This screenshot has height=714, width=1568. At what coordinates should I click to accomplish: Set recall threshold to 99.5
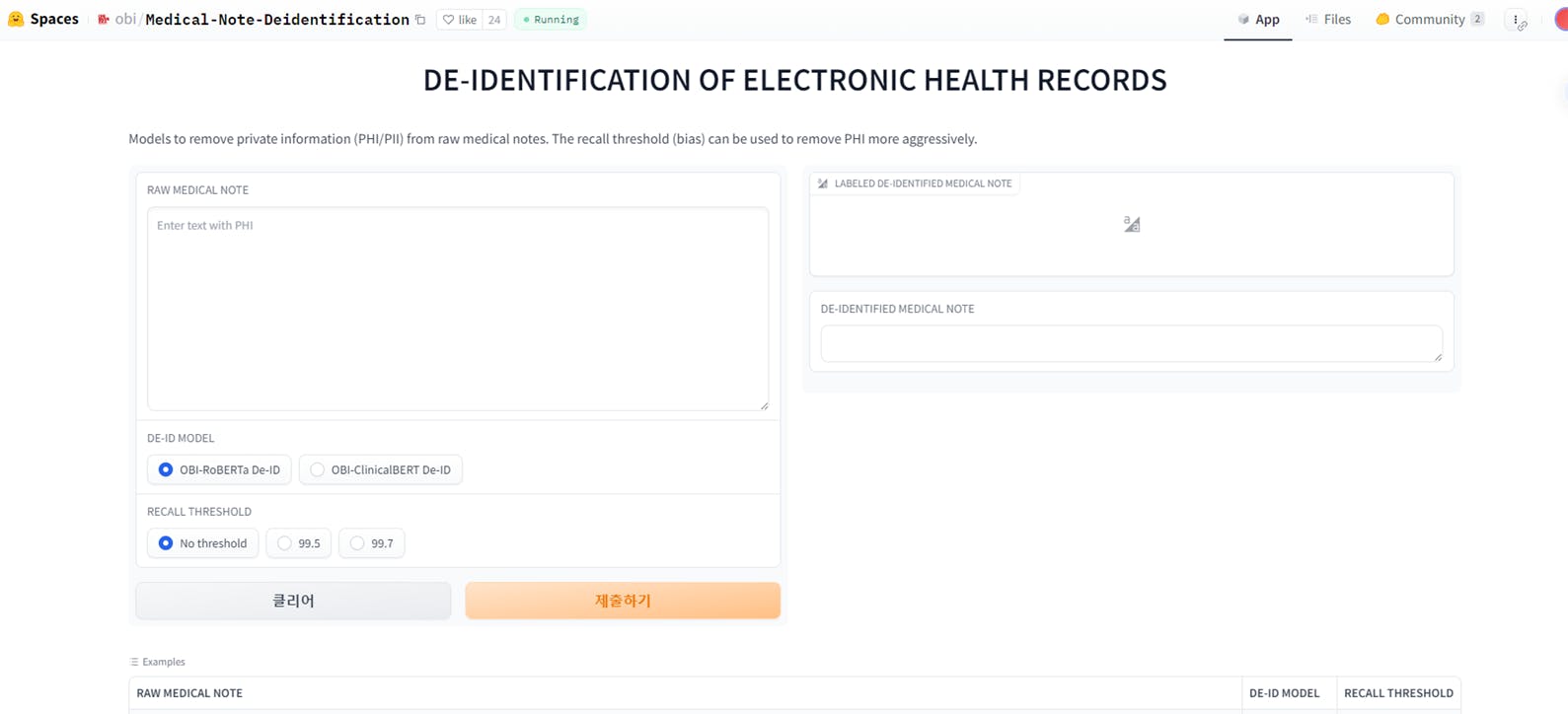click(x=299, y=543)
